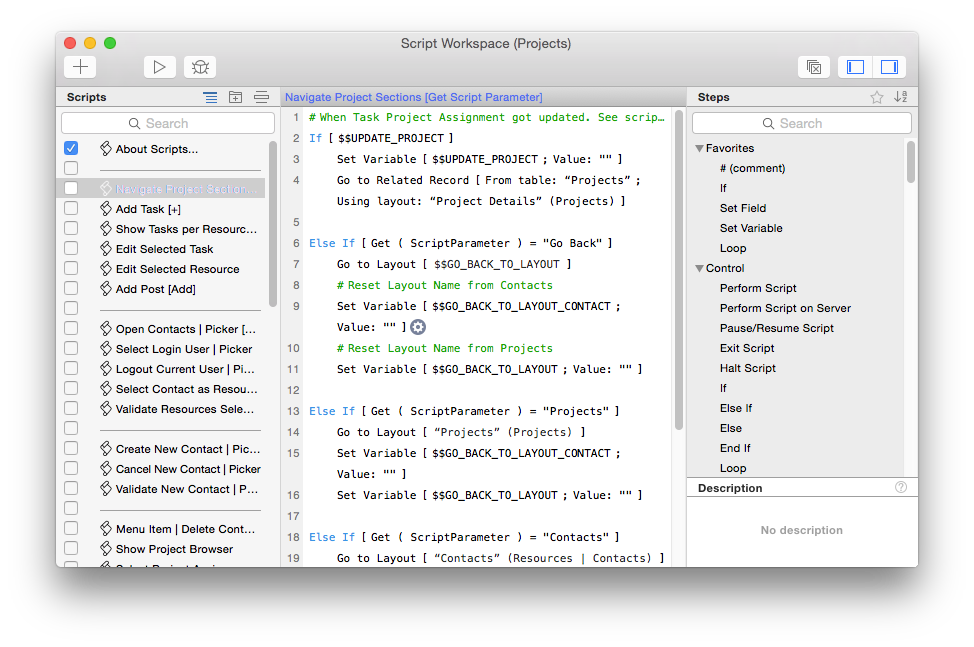Click the new folder icon in Scripts
The image size is (974, 647).
[236, 97]
